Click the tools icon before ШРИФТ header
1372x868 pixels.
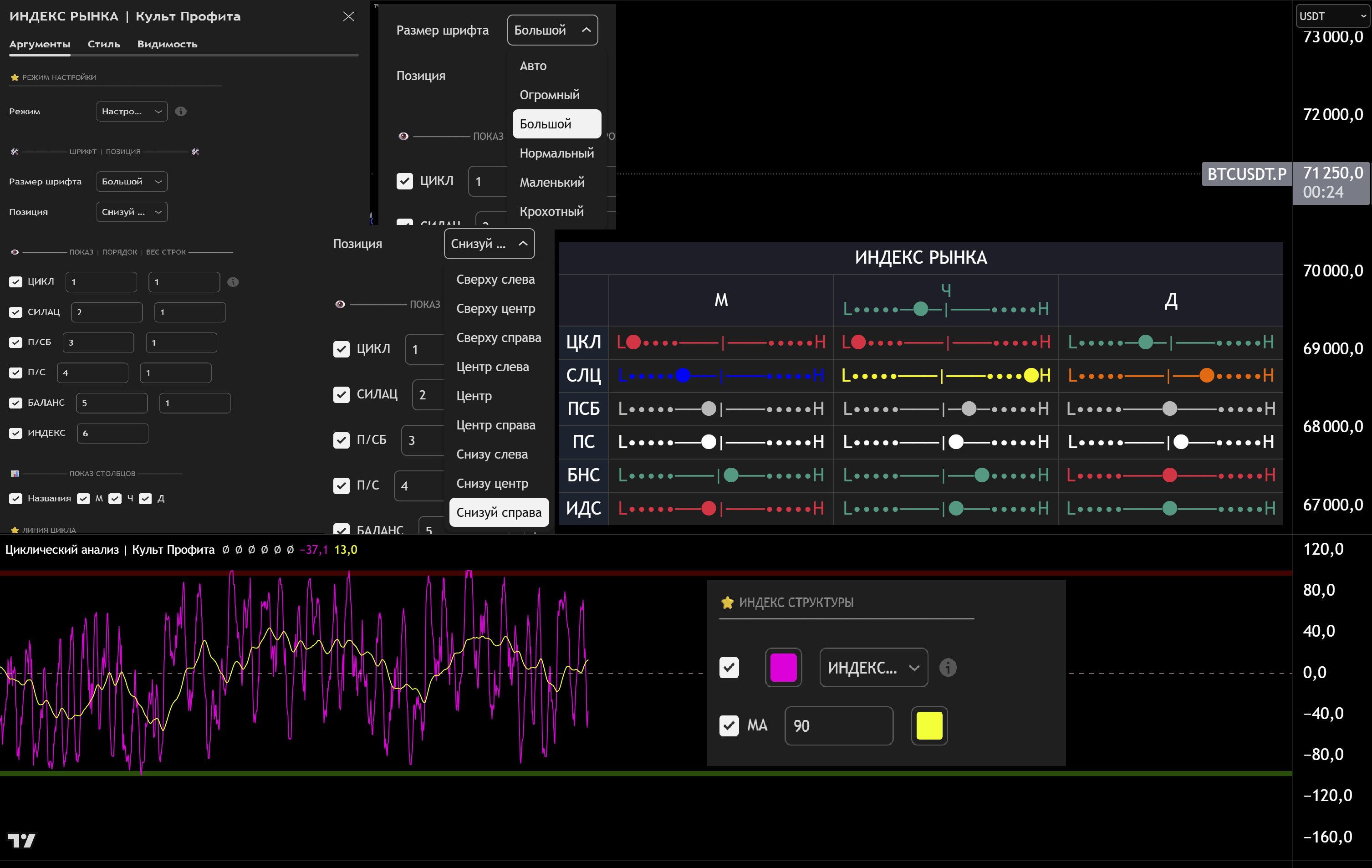15,152
